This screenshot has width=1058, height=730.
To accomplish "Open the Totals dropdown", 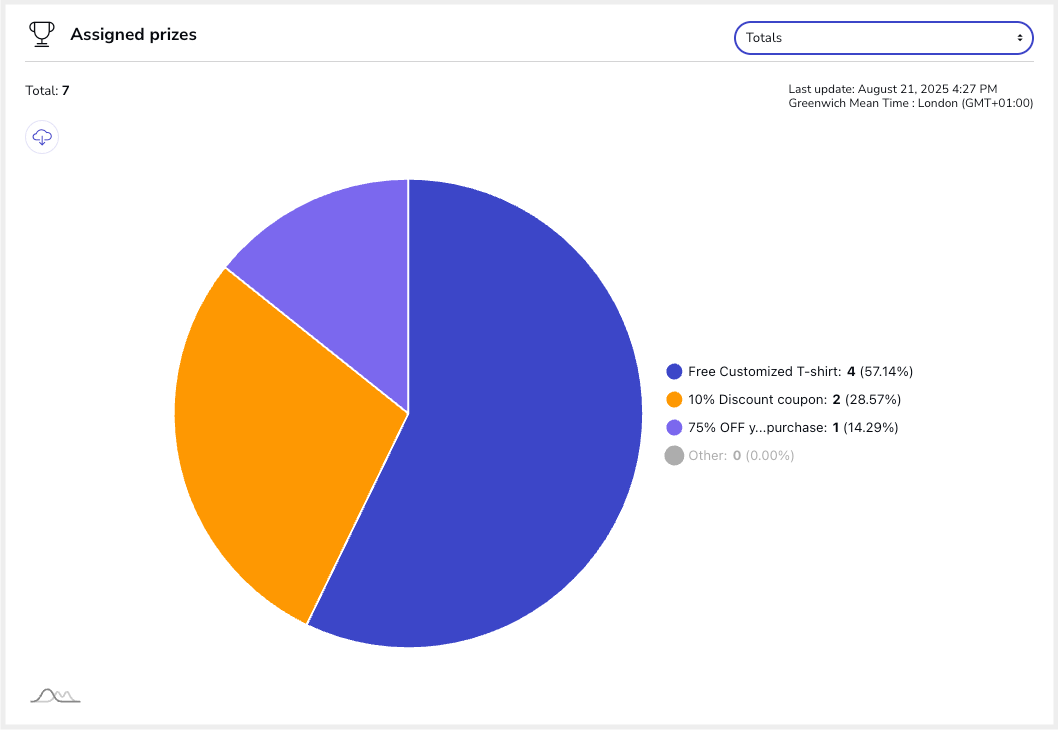I will [882, 38].
